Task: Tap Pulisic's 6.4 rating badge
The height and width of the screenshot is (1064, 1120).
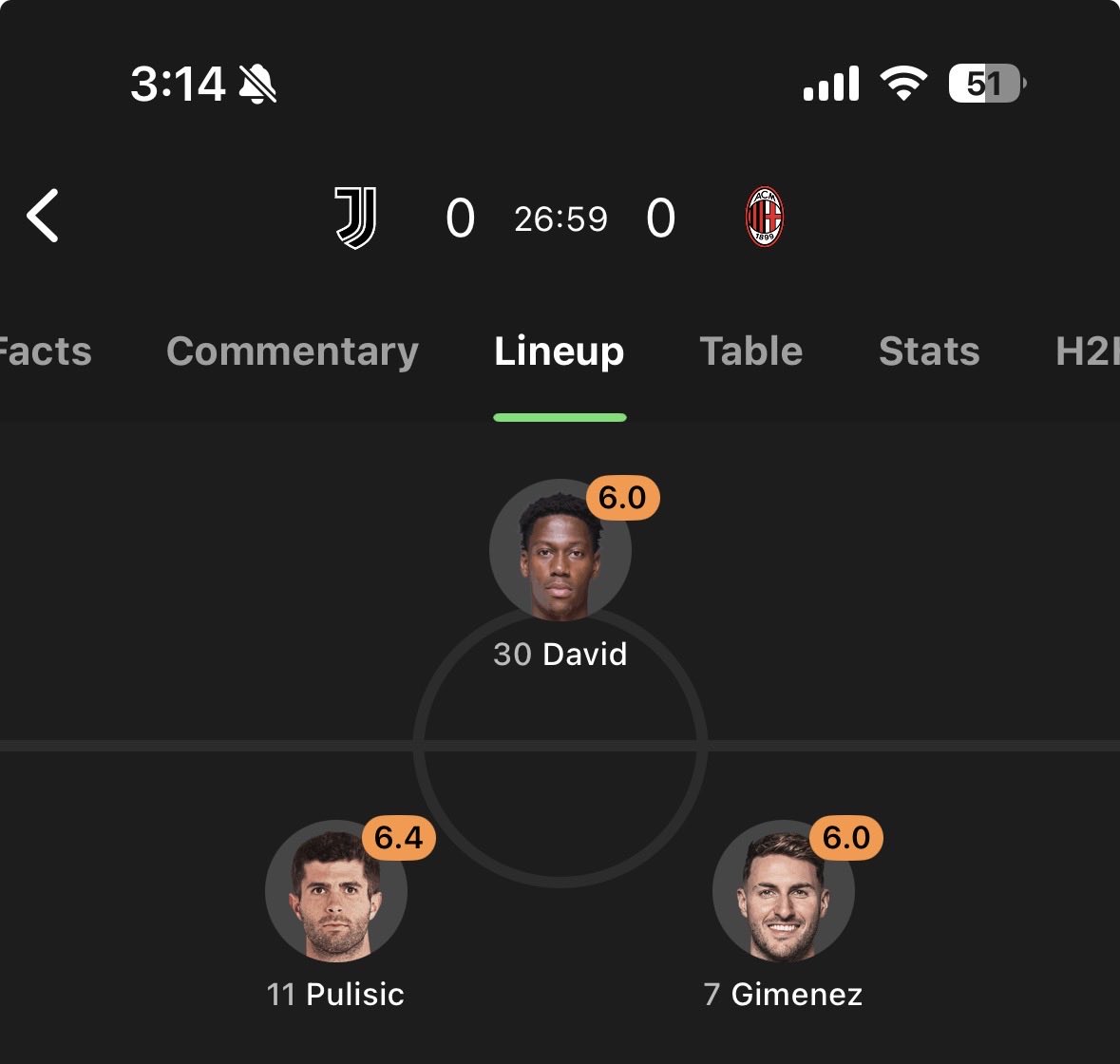Action: (399, 838)
